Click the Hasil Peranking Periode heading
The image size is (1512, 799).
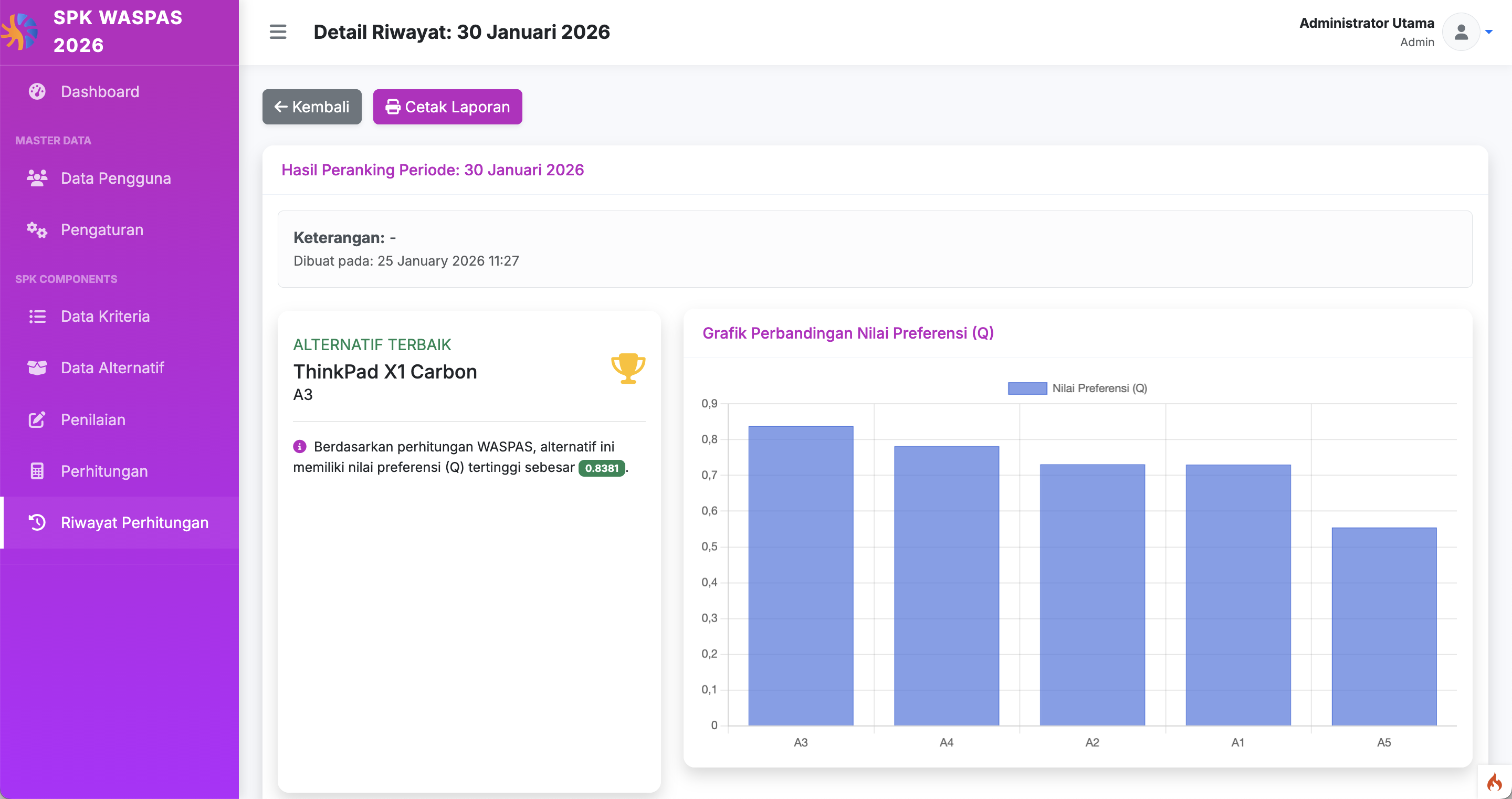click(x=433, y=170)
